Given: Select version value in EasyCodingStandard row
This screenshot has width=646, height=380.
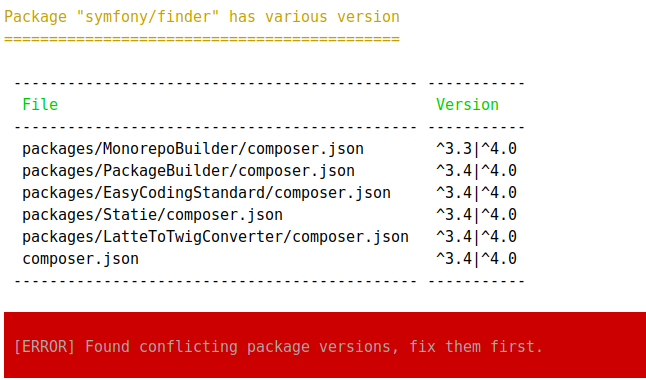Looking at the screenshot, I should pos(476,193).
